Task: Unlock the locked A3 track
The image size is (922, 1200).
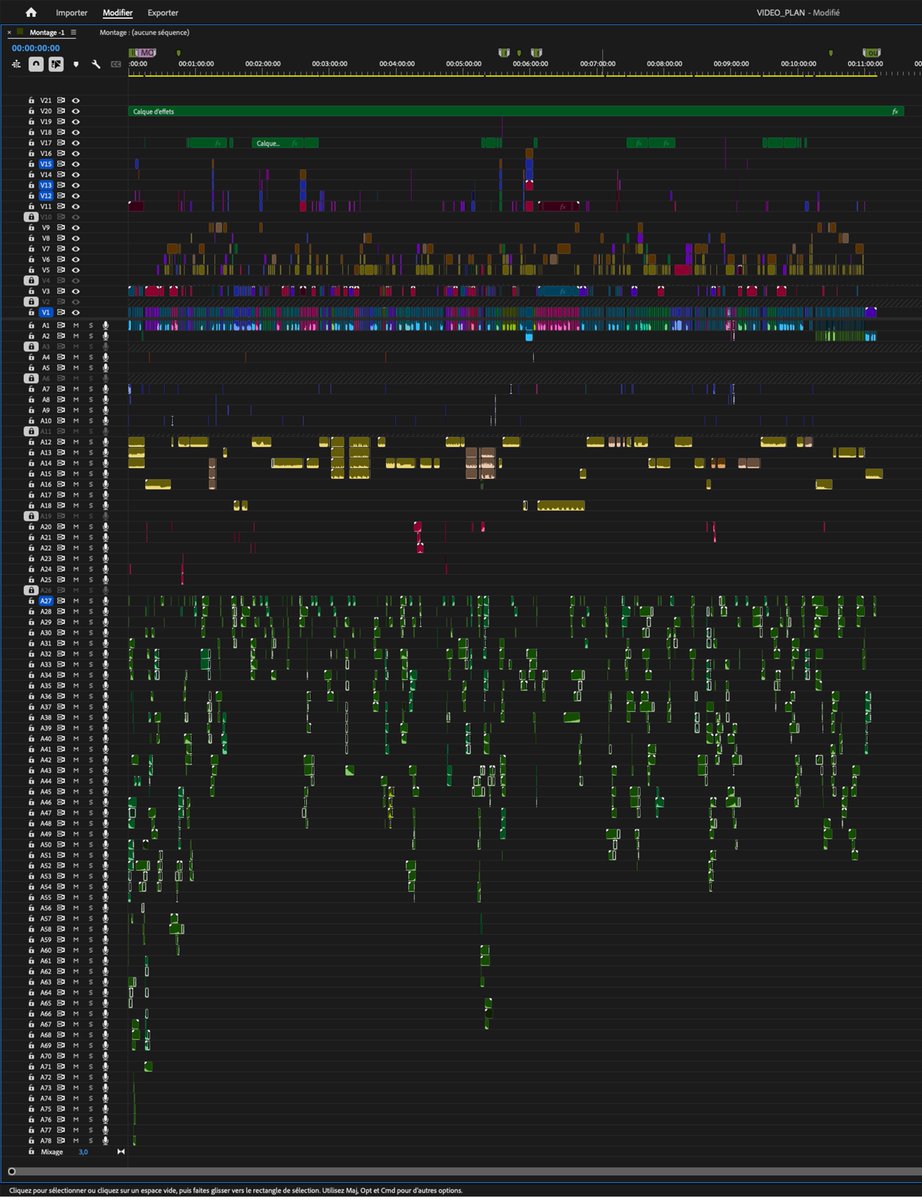Action: pos(31,347)
